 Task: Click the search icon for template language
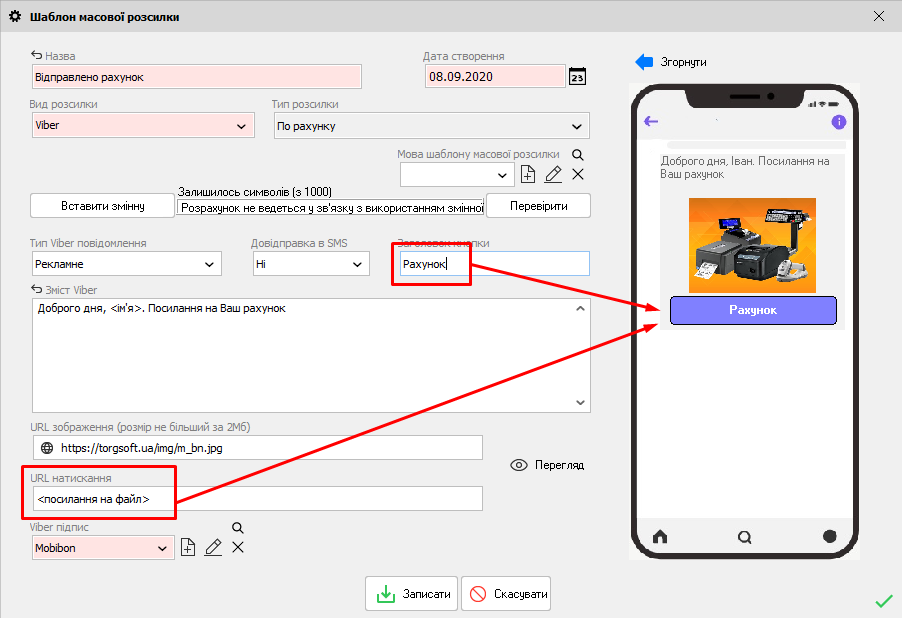point(577,155)
